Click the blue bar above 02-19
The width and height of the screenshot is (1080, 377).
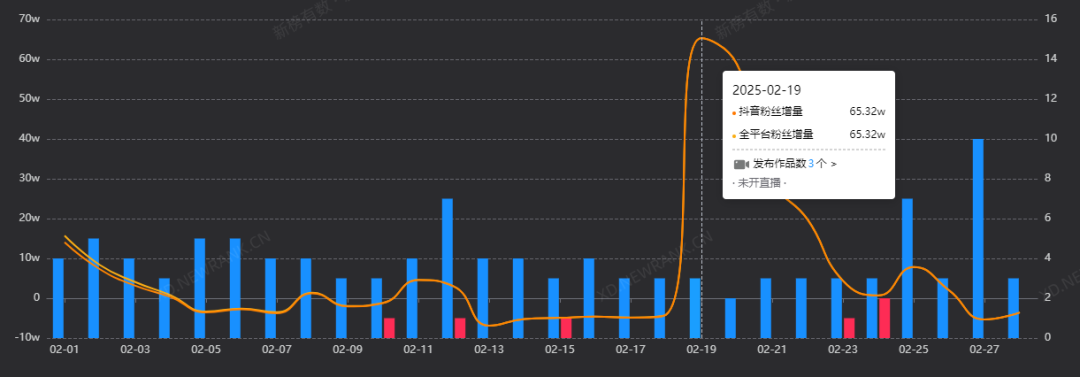(695, 308)
